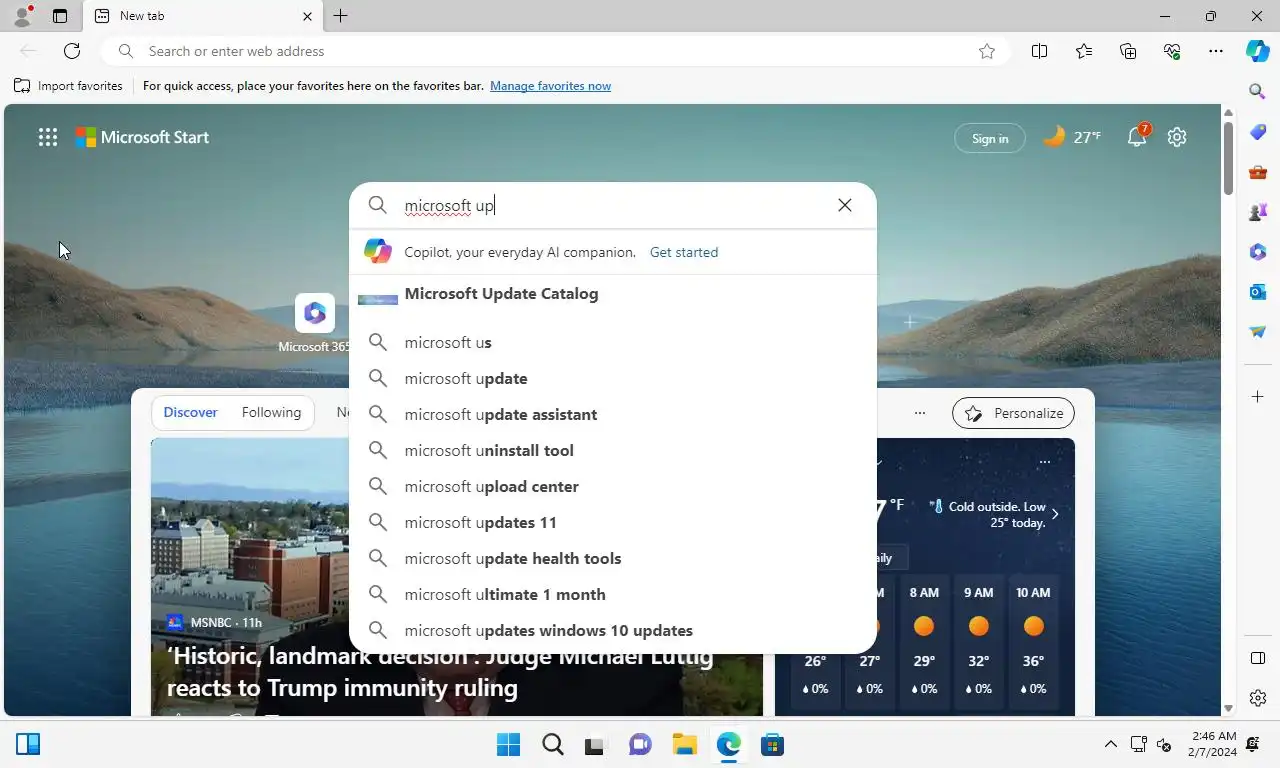The height and width of the screenshot is (768, 1280).
Task: Open the Favorites hub icon
Action: click(1084, 51)
